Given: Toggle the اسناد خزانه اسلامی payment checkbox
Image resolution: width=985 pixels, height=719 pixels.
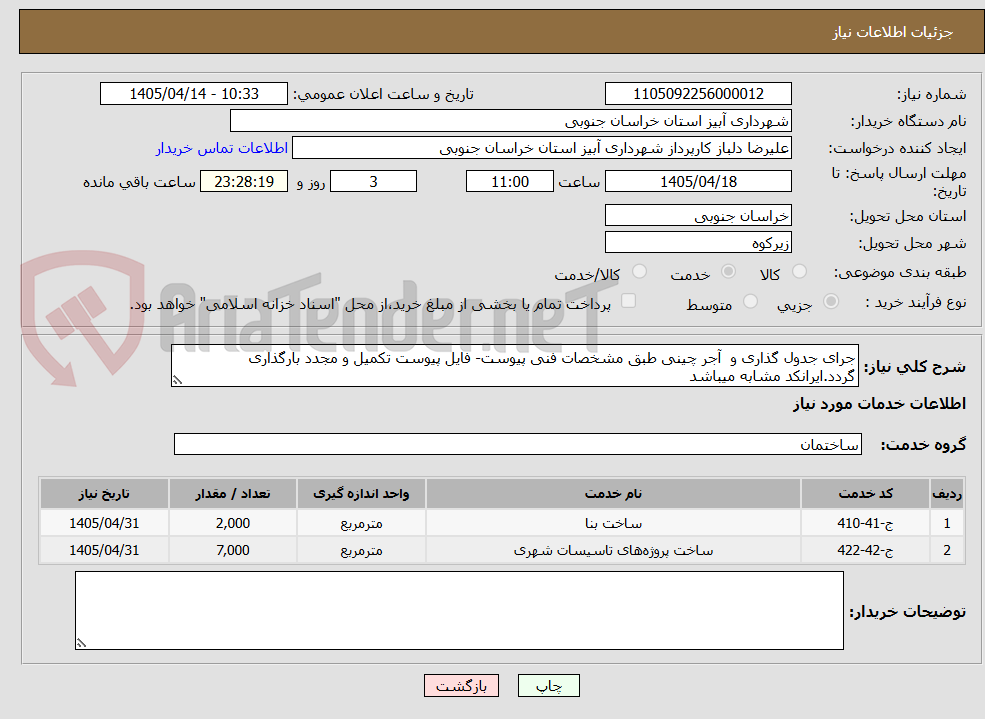Looking at the screenshot, I should 628,301.
